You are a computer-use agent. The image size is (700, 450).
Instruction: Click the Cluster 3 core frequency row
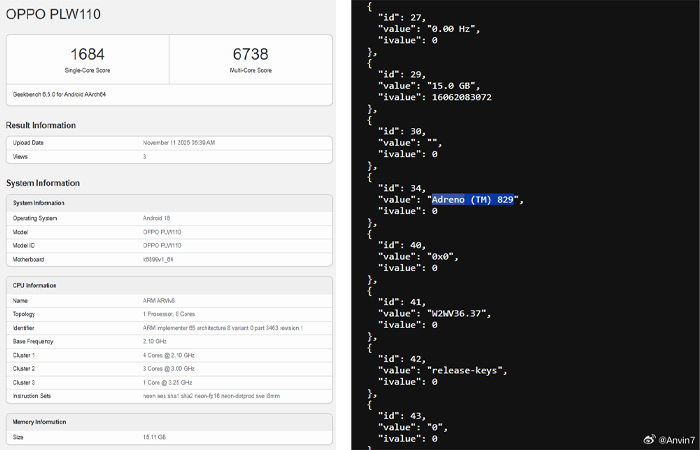coord(168,382)
